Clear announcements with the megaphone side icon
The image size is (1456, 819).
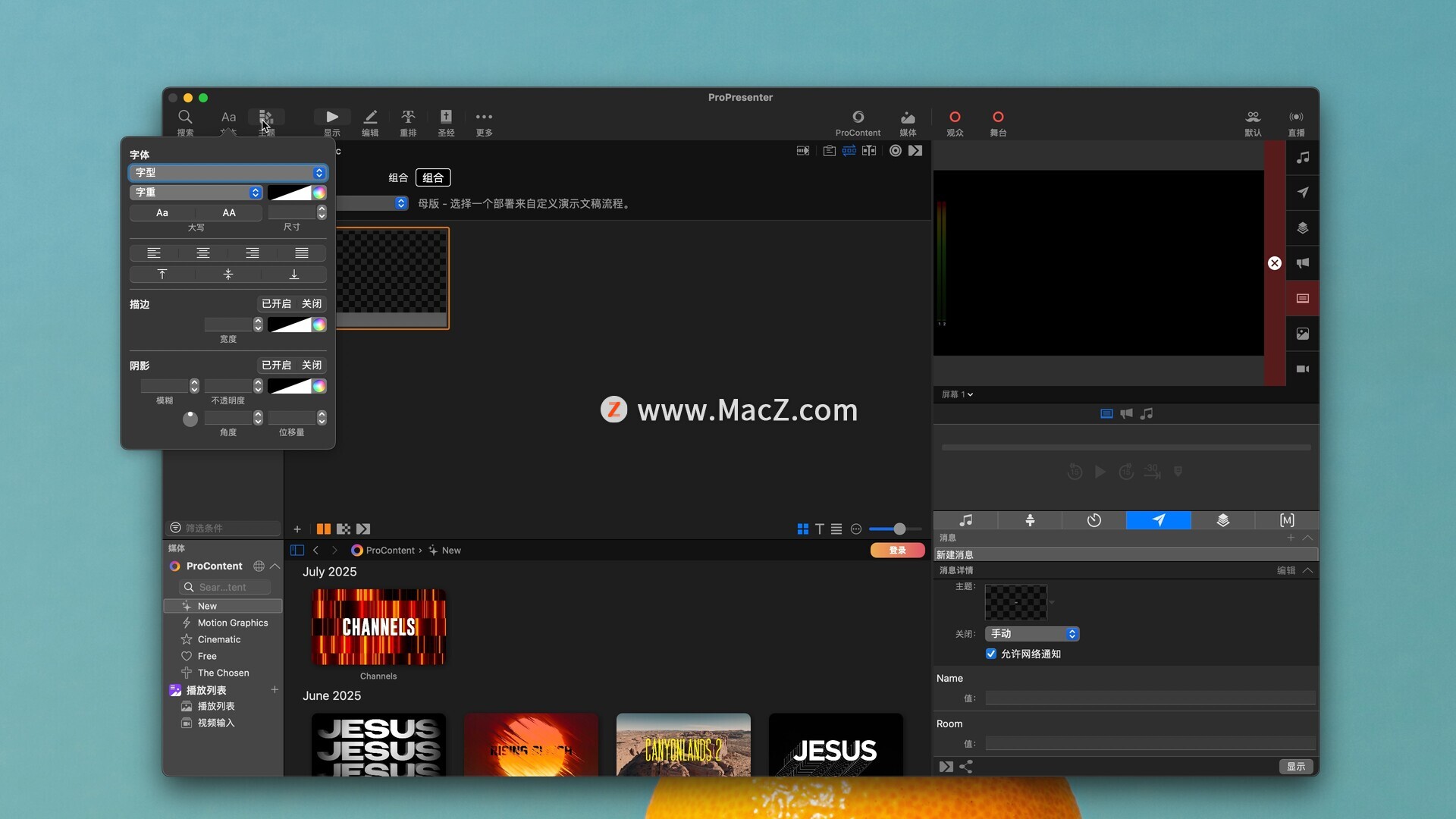tap(1303, 263)
